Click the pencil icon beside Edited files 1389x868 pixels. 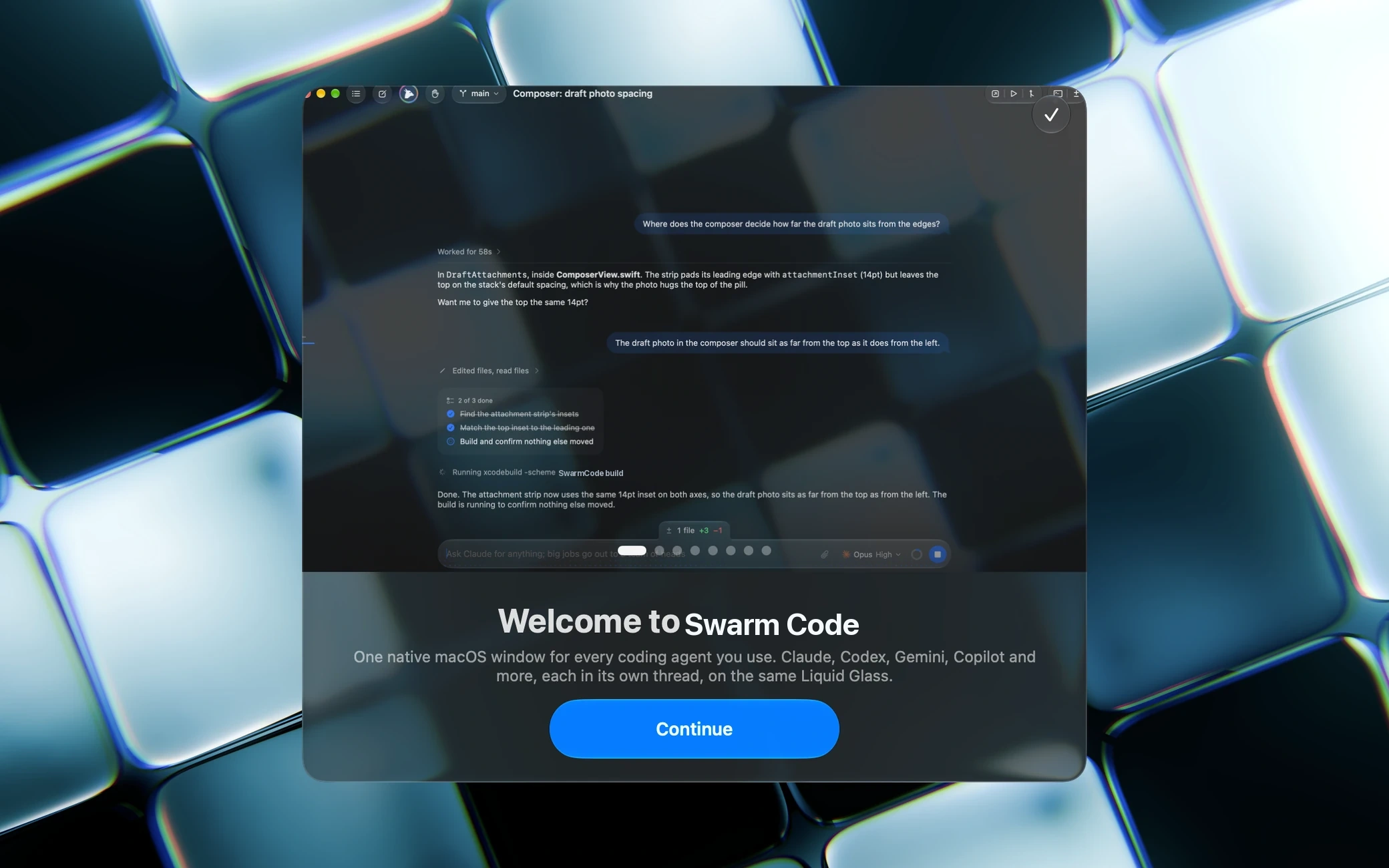pyautogui.click(x=442, y=371)
